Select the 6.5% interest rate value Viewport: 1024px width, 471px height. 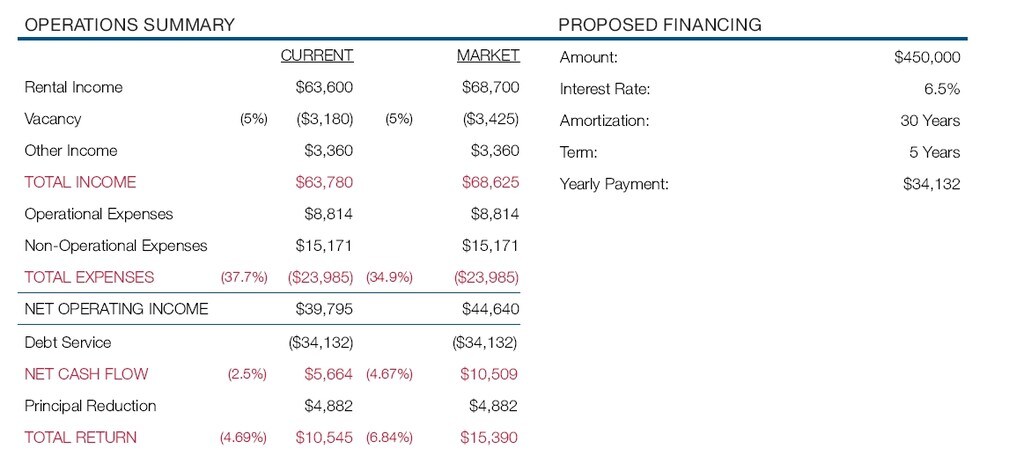(x=942, y=89)
